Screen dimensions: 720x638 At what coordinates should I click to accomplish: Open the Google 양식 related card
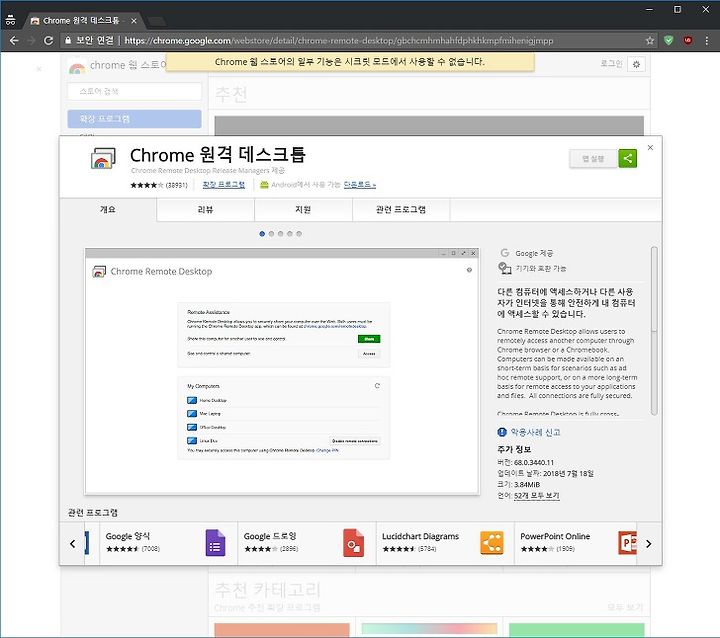[168, 543]
